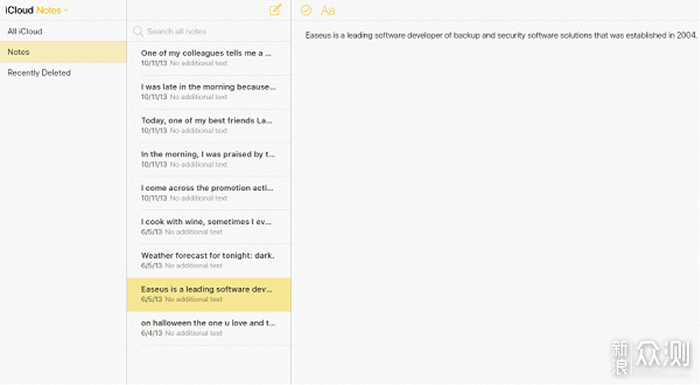700x385 pixels.
Task: Open note 'In the morning, I was praised by t...'
Action: tap(209, 159)
